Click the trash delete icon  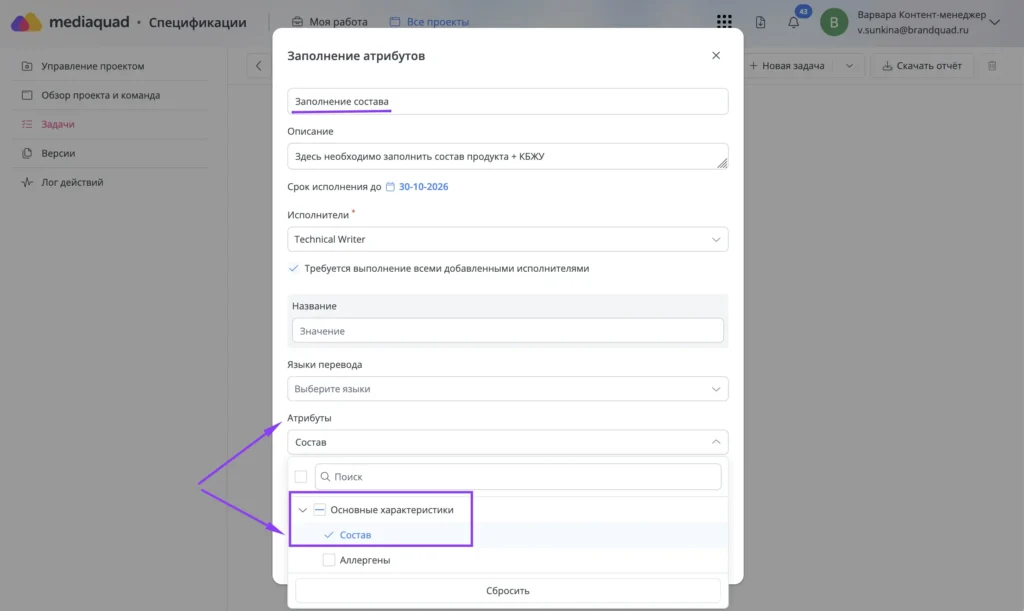(992, 65)
